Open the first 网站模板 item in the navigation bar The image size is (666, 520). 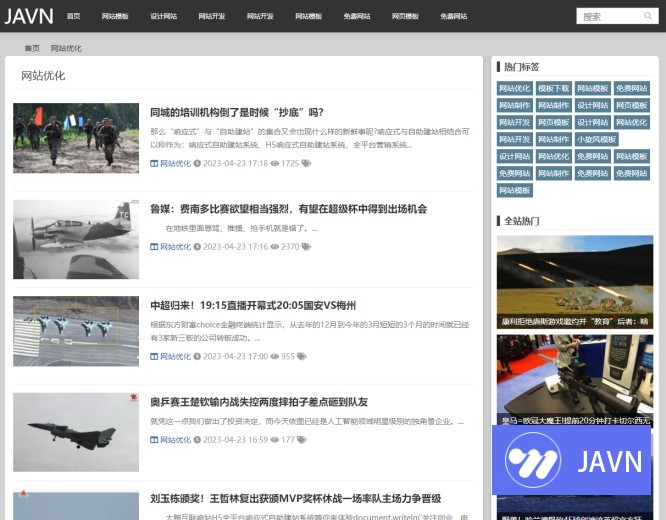click(x=115, y=16)
